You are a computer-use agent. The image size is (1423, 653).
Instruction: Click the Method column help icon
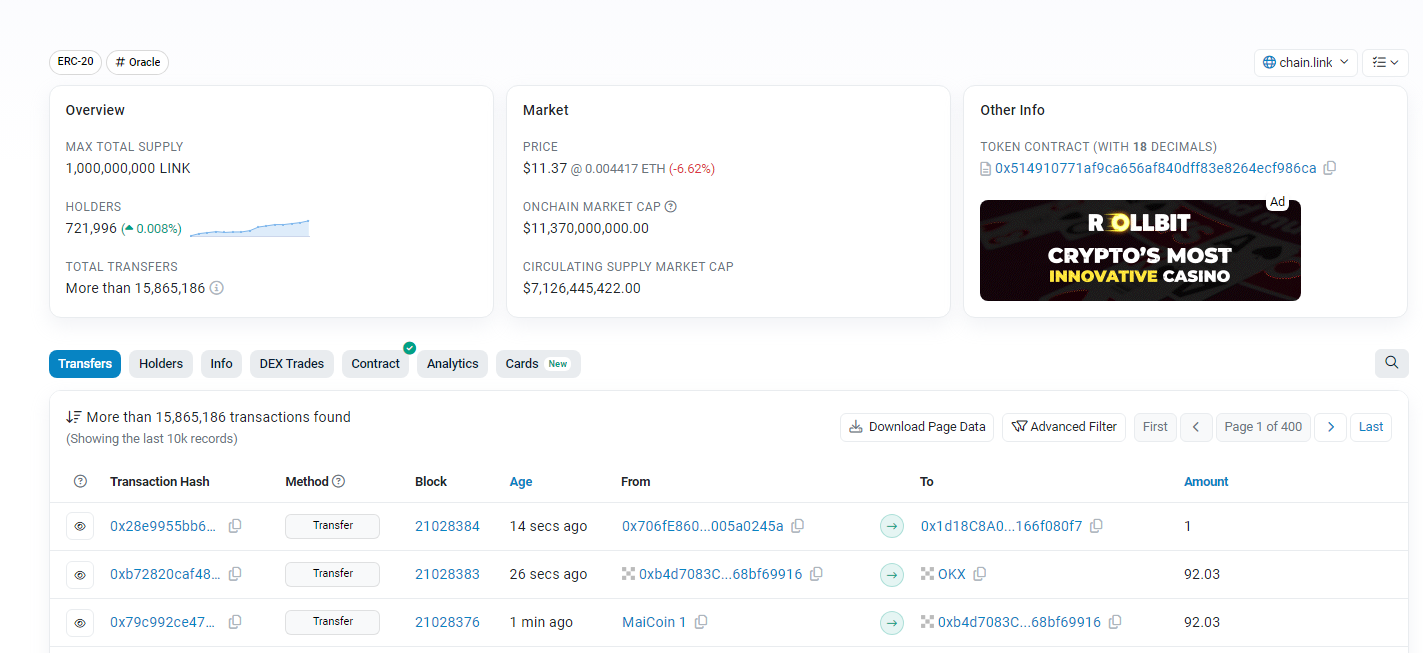tap(341, 481)
